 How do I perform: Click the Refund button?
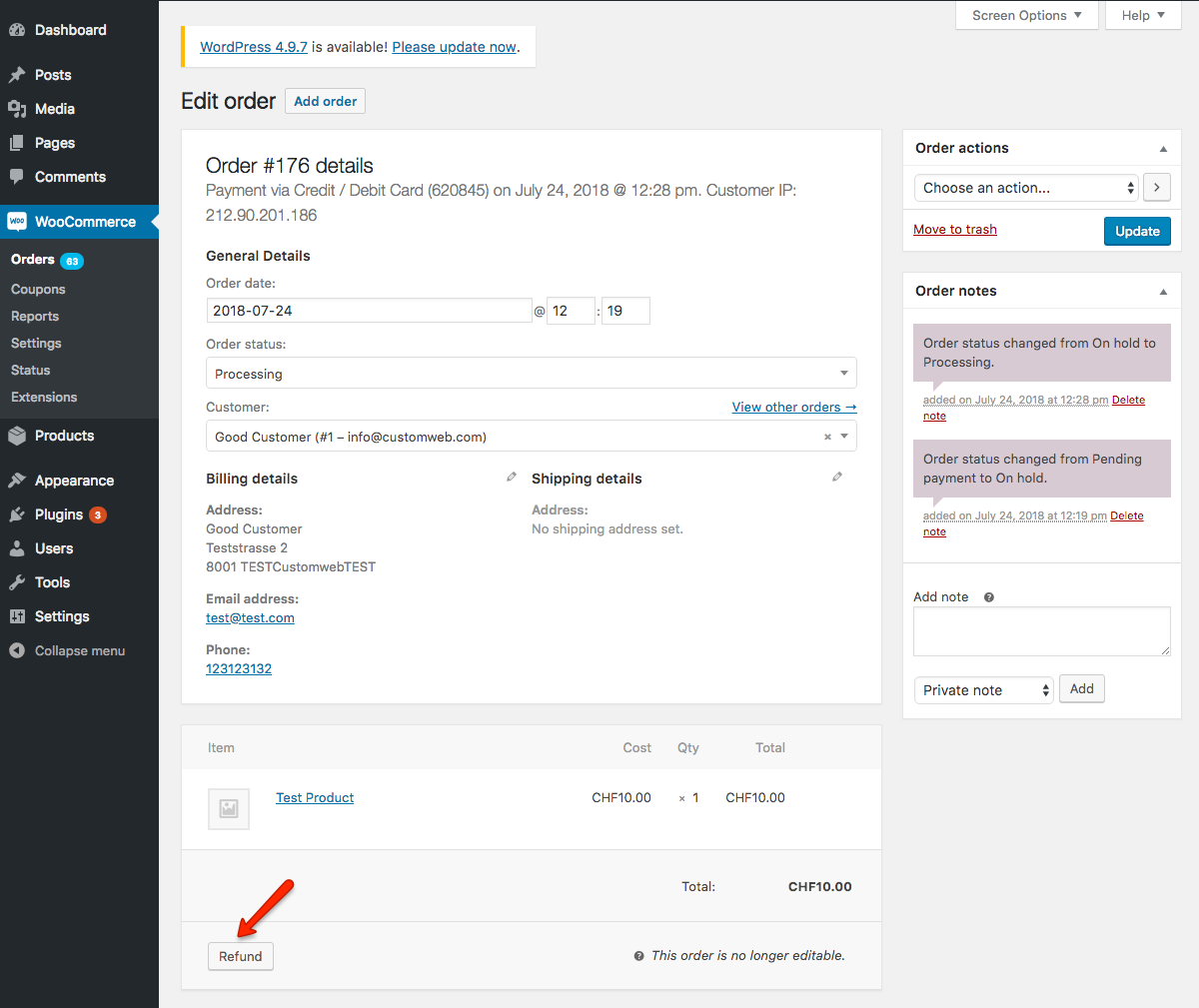pos(240,955)
